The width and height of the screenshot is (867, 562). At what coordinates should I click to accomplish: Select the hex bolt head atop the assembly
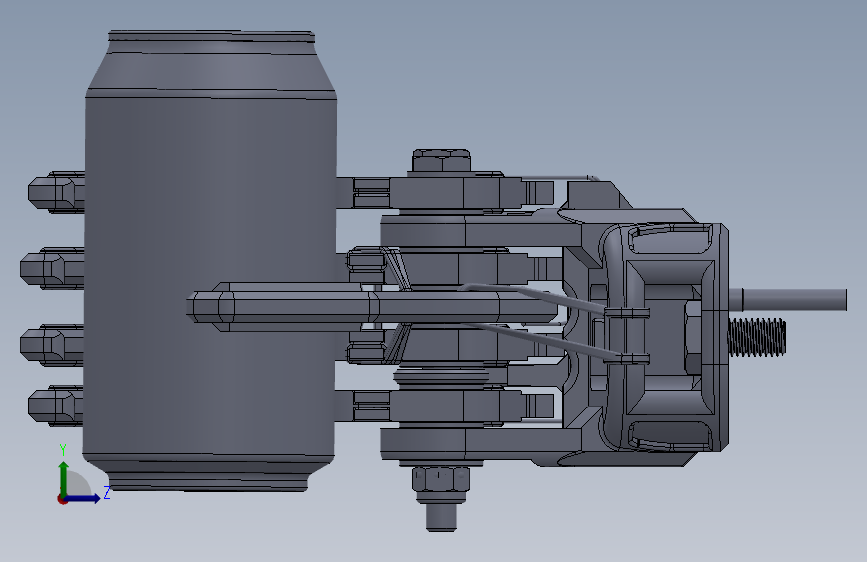pyautogui.click(x=441, y=160)
